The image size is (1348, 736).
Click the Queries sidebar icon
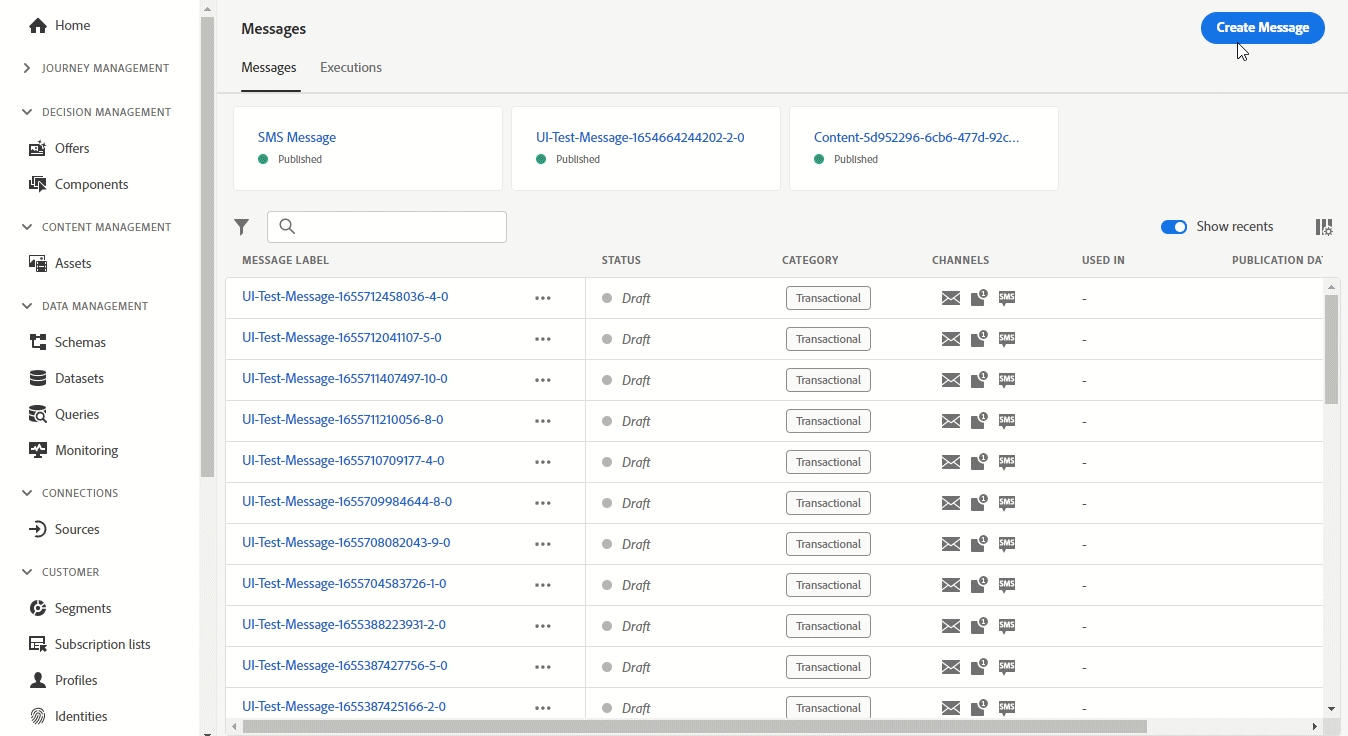(x=38, y=414)
